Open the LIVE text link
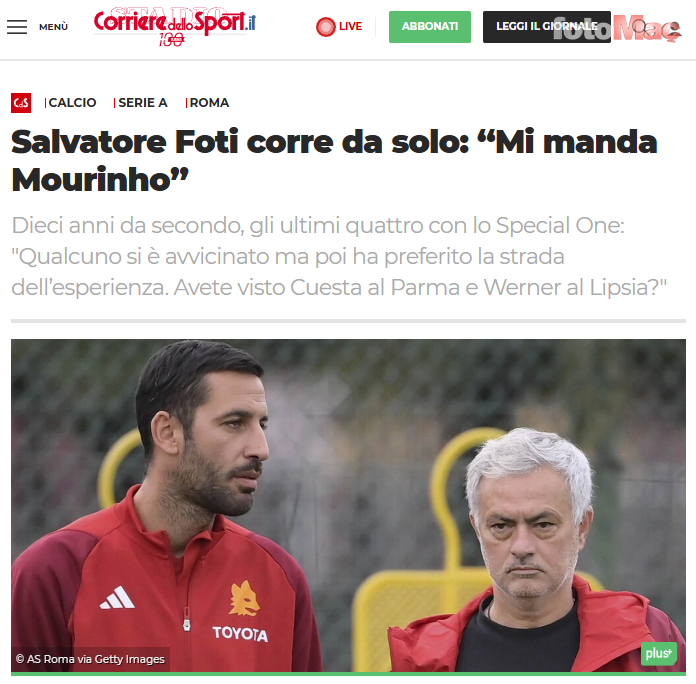This screenshot has width=696, height=684. 350,27
